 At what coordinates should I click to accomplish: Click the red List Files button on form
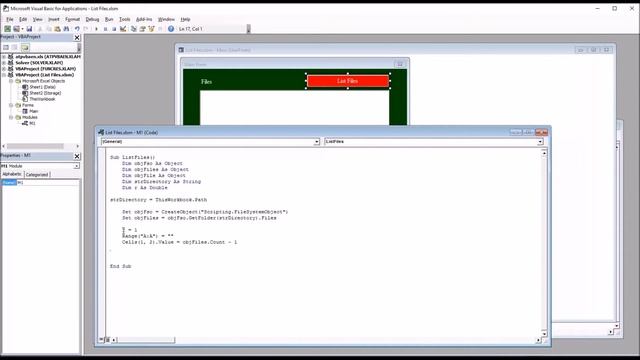pos(348,81)
